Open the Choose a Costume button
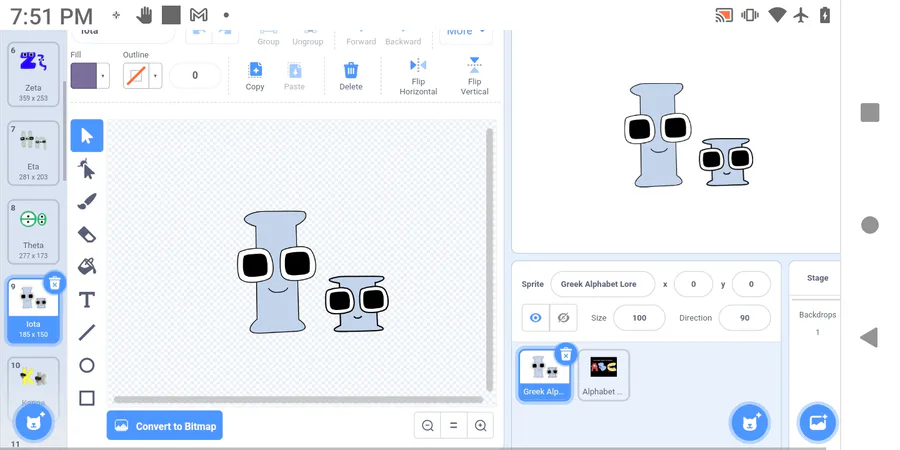The width and height of the screenshot is (900, 450). (x=33, y=423)
